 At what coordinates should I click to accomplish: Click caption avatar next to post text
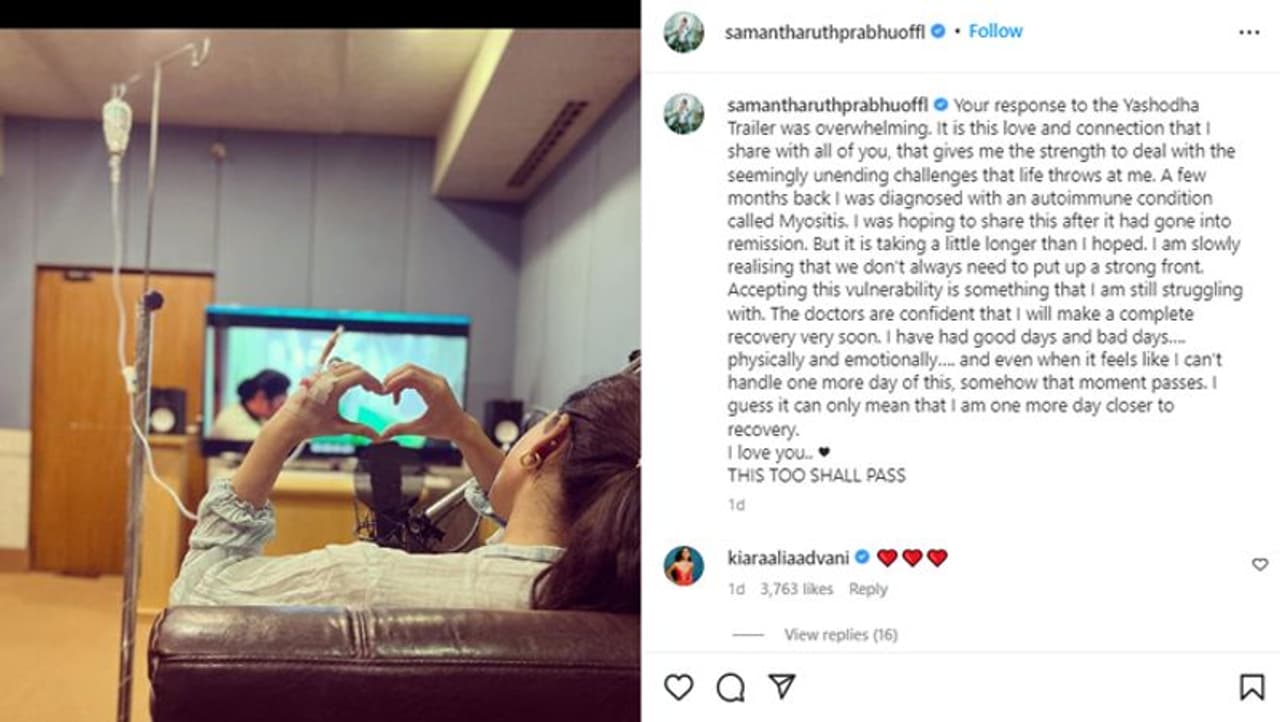pyautogui.click(x=684, y=113)
